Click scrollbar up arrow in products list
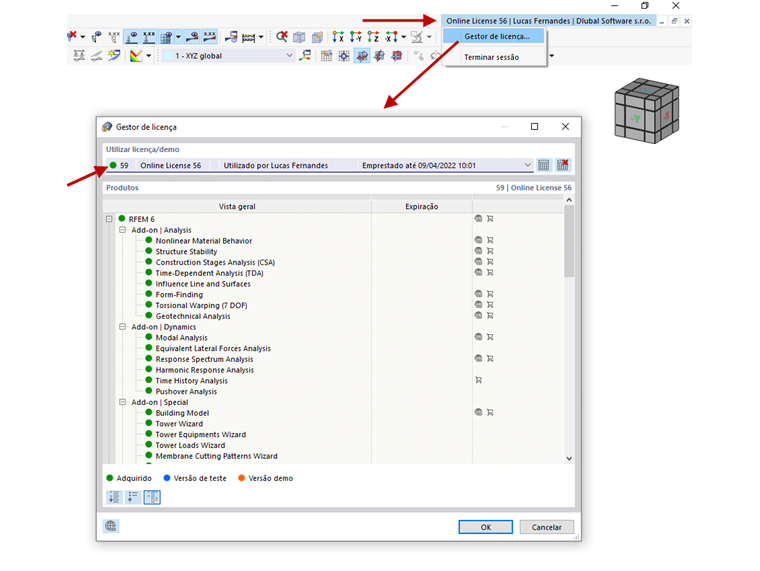Viewport: 760px width, 571px height. click(569, 200)
